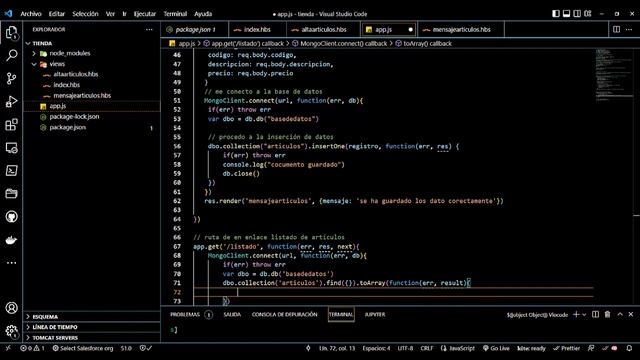Open the Terminal menu

point(175,14)
